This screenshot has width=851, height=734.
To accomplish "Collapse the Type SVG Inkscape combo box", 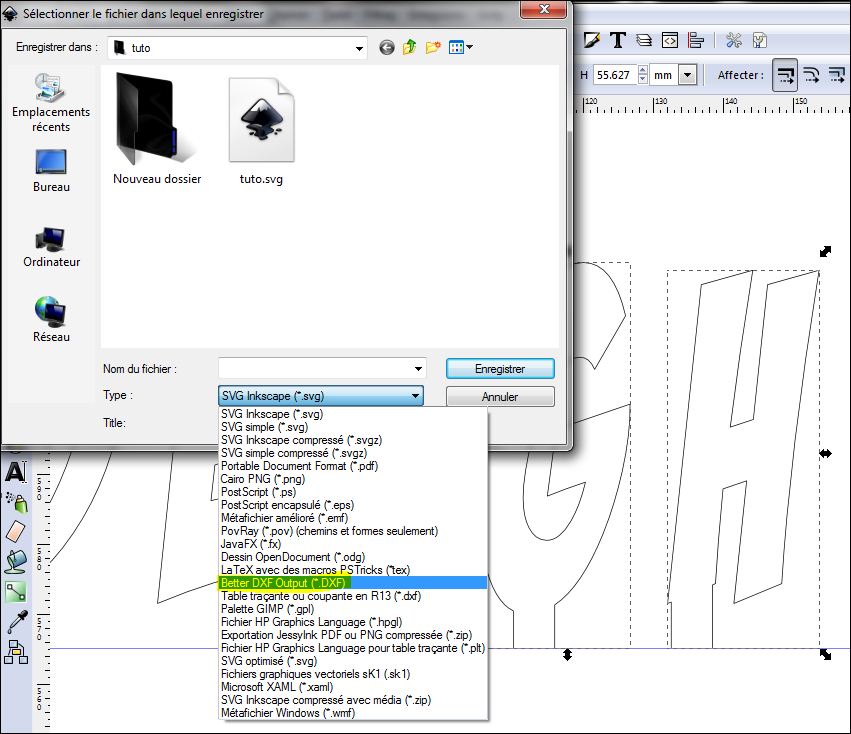I will point(321,396).
